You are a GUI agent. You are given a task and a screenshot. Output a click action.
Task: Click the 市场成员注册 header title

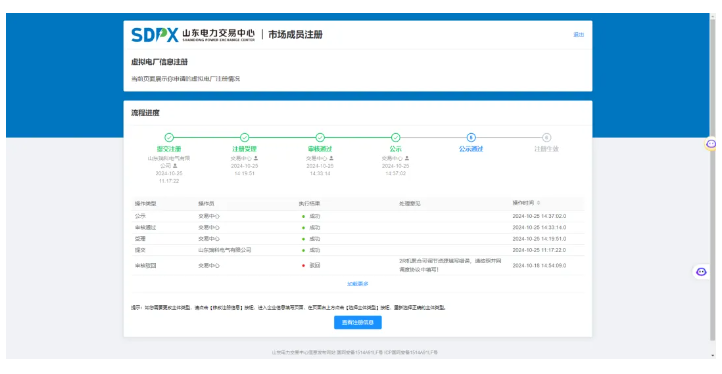tap(295, 35)
